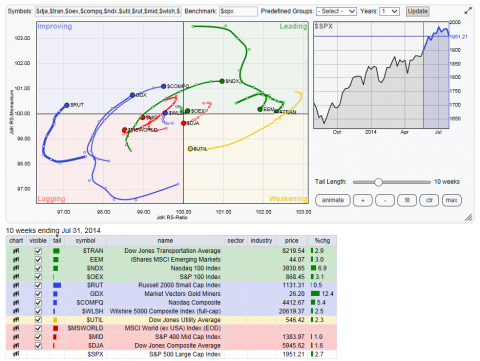Click the fit button
The image size is (480, 361).
[407, 200]
